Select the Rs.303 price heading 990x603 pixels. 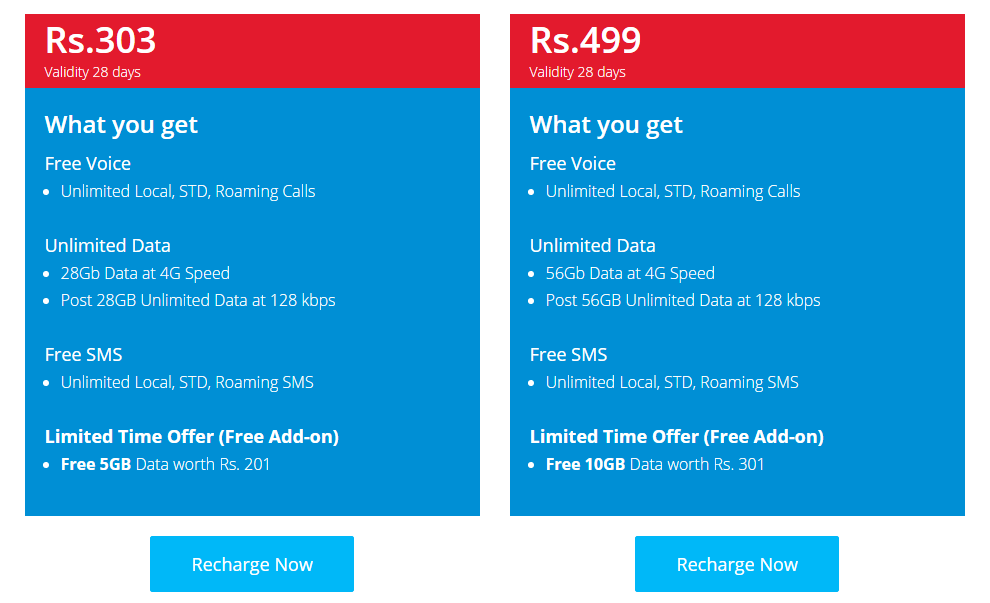[100, 40]
